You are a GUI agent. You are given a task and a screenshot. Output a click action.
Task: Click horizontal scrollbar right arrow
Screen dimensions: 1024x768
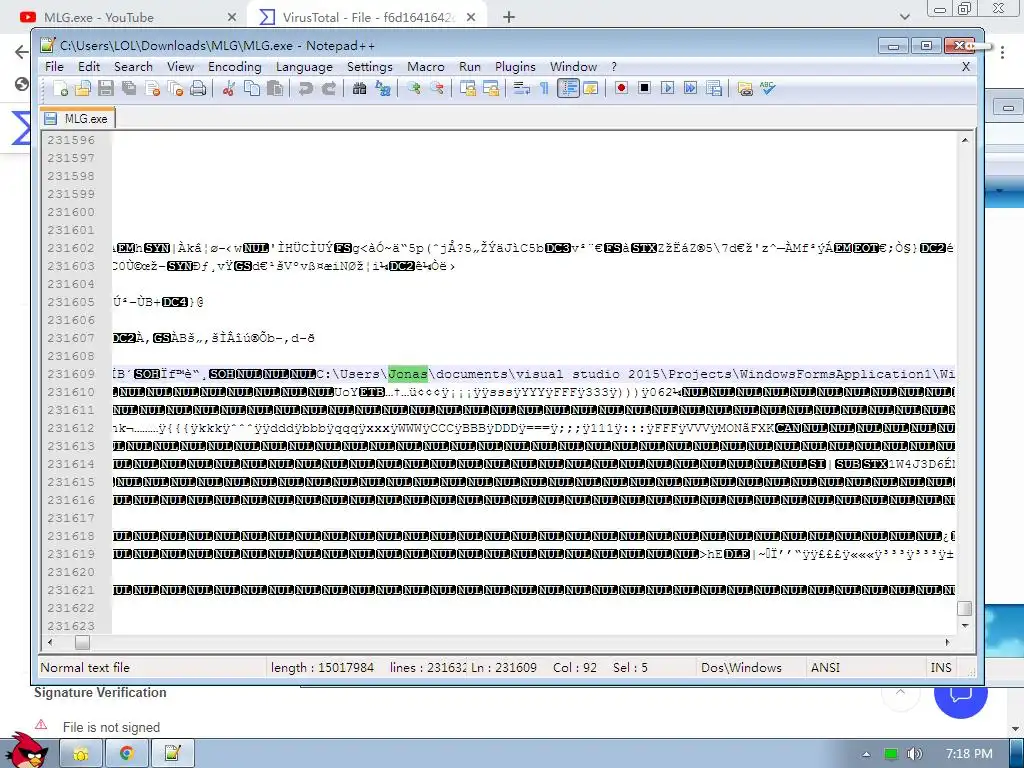pos(947,642)
